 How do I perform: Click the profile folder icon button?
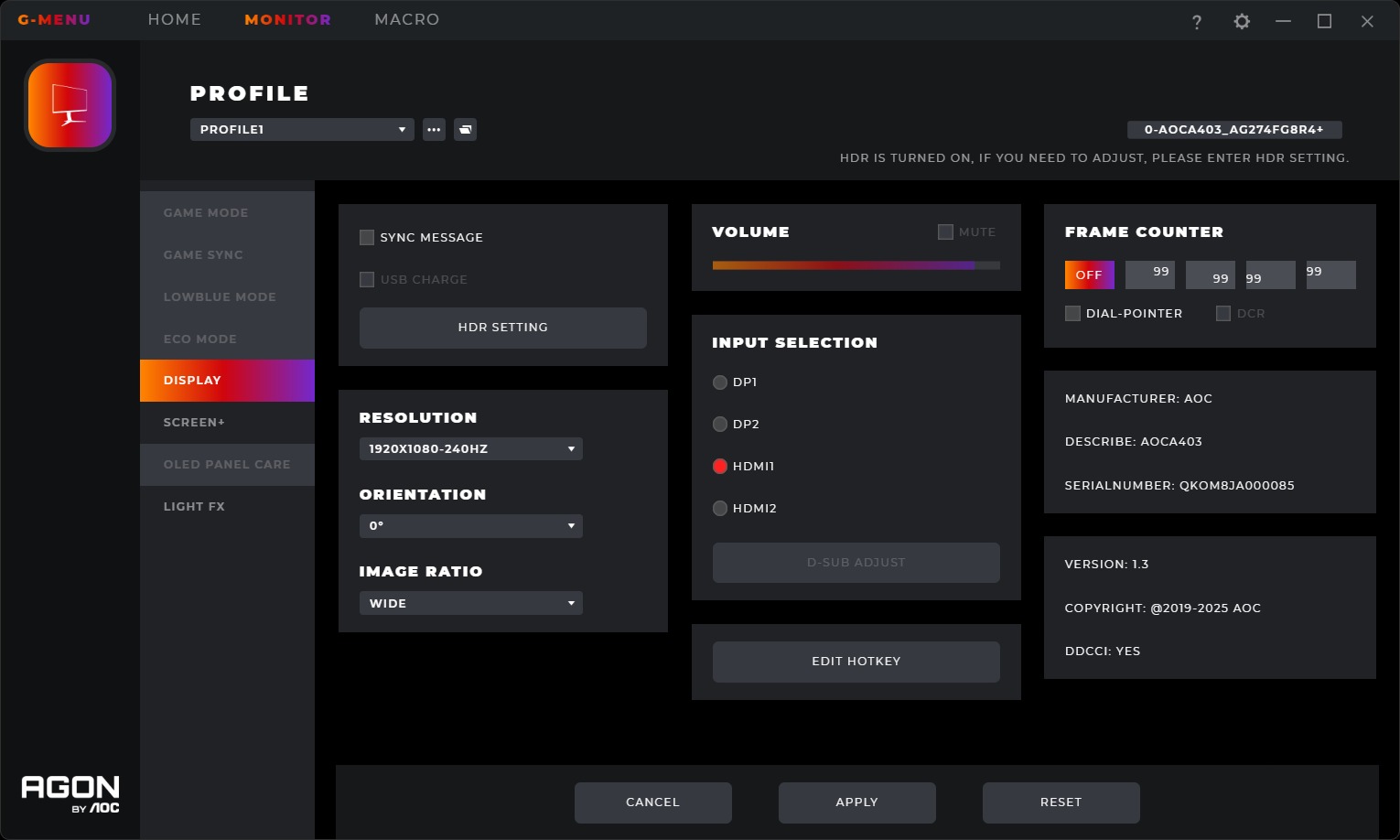coord(465,129)
